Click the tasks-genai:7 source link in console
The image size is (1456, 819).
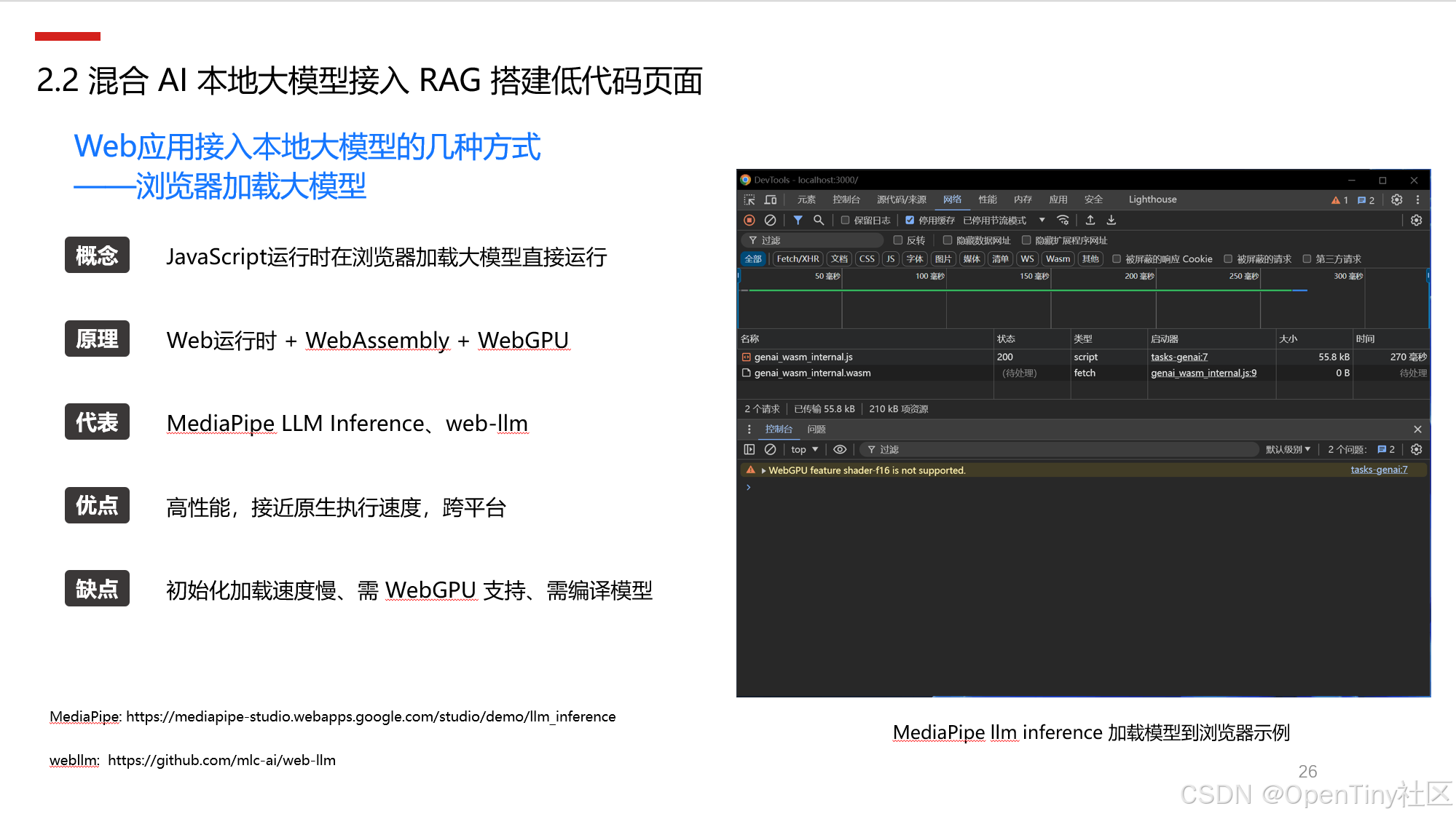pos(1379,470)
